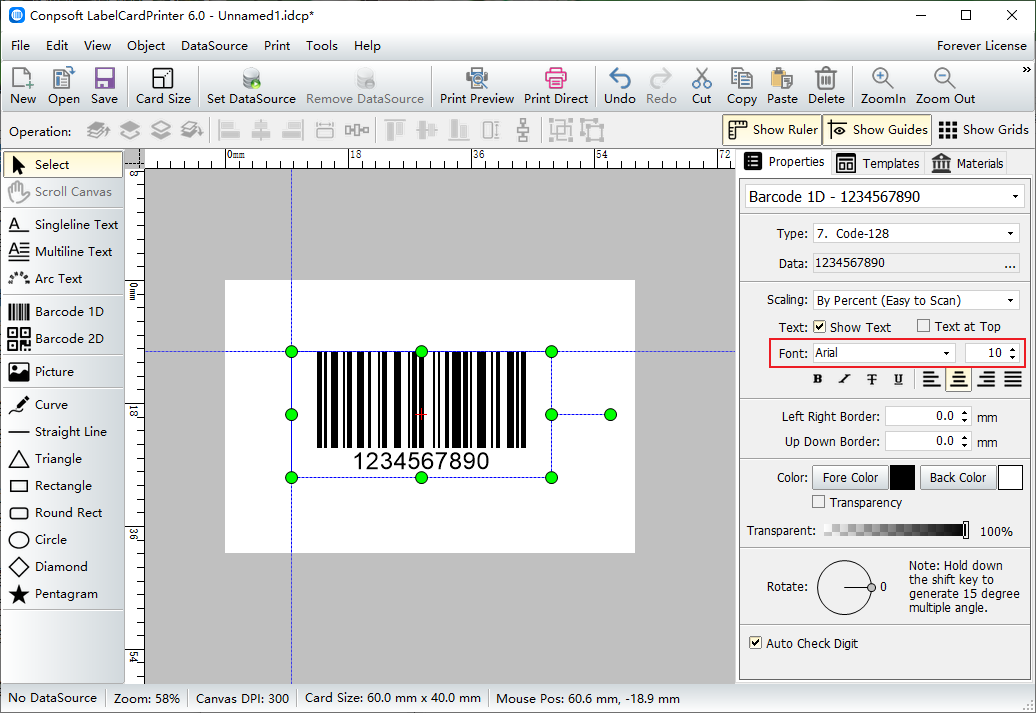This screenshot has height=713, width=1036.
Task: Open the Data editor ellipsis button
Action: coord(1010,264)
